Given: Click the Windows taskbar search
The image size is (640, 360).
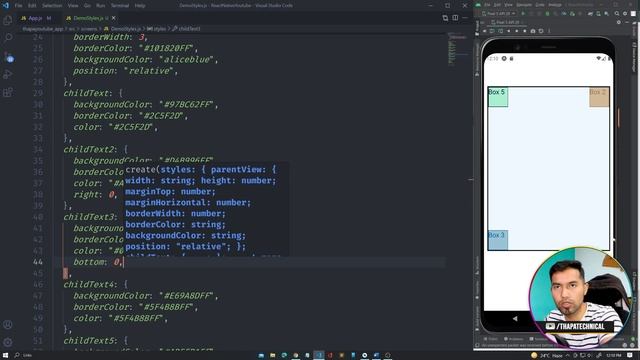Looking at the screenshot, I should (24, 356).
